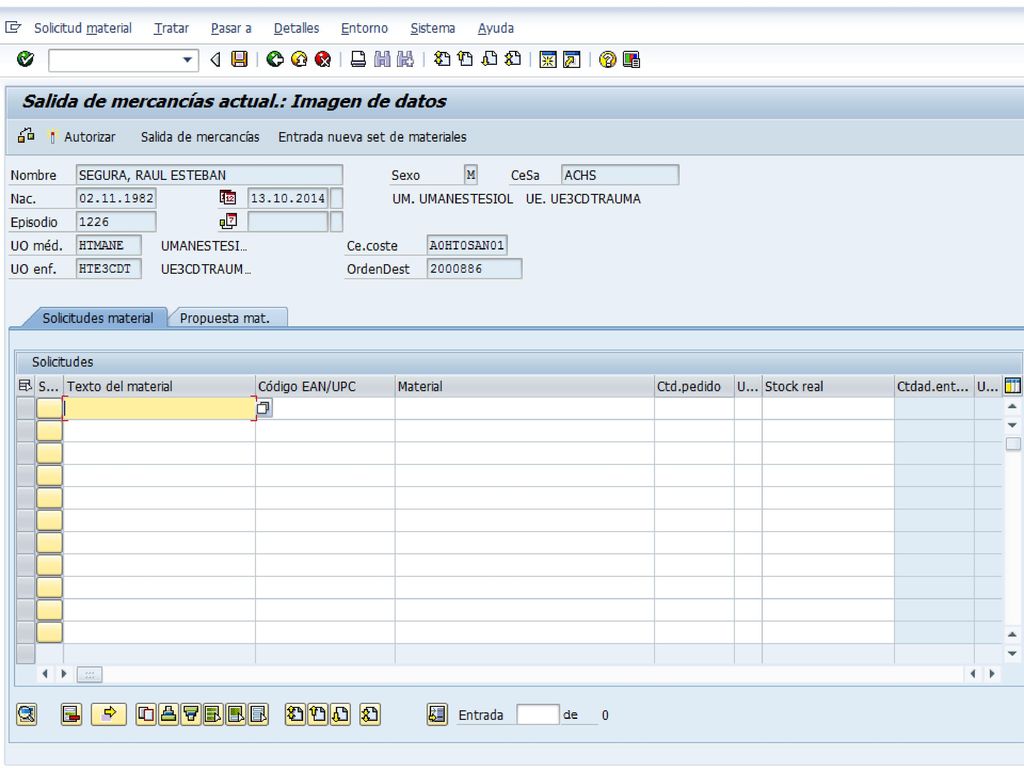Click the Print icon in top toolbar

tap(358, 59)
